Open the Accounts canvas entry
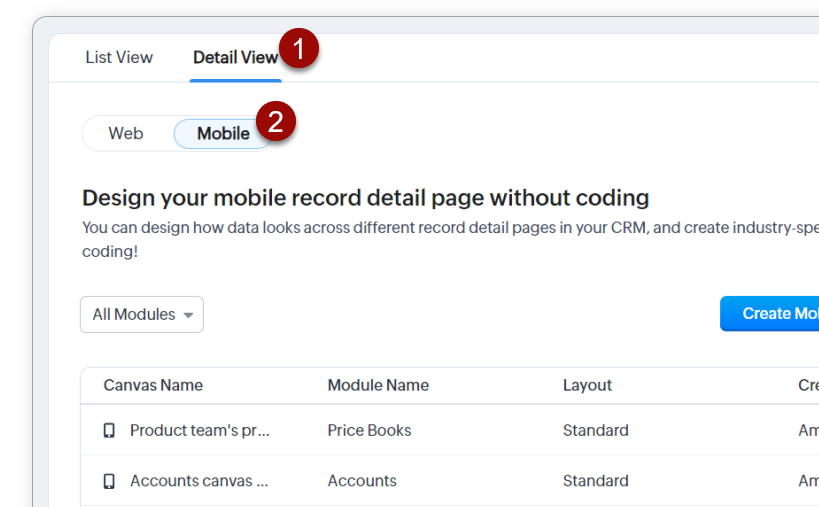 (199, 481)
